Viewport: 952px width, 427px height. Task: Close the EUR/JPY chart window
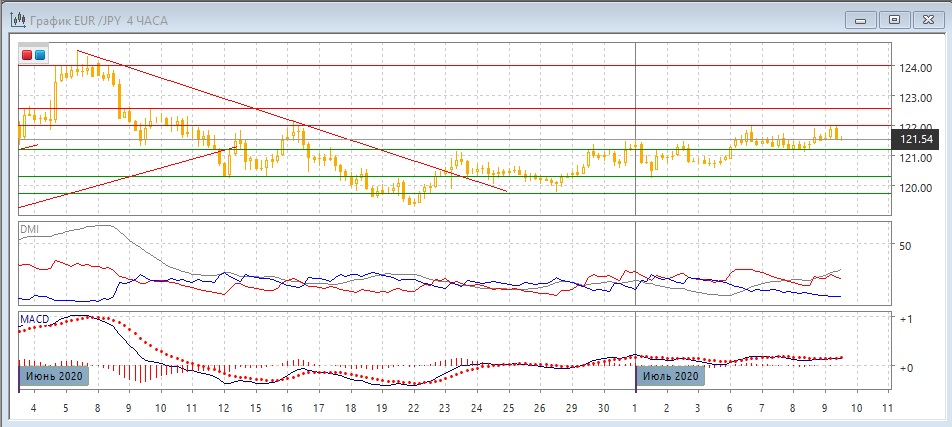928,20
